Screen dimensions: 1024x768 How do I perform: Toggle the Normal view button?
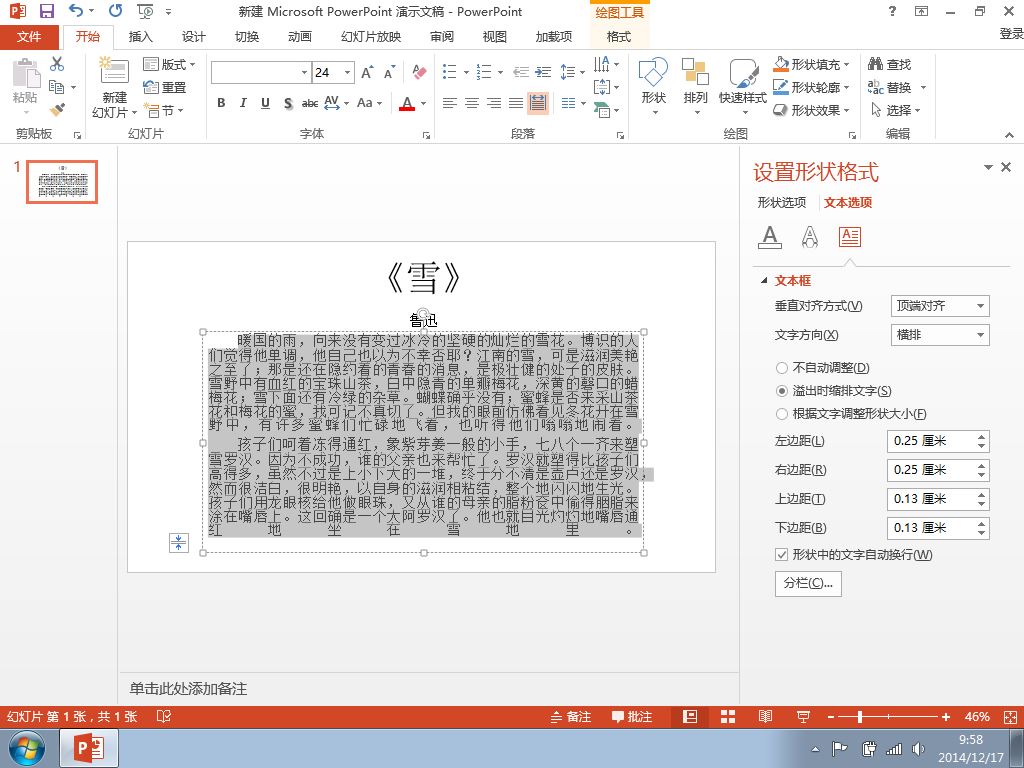tap(690, 716)
